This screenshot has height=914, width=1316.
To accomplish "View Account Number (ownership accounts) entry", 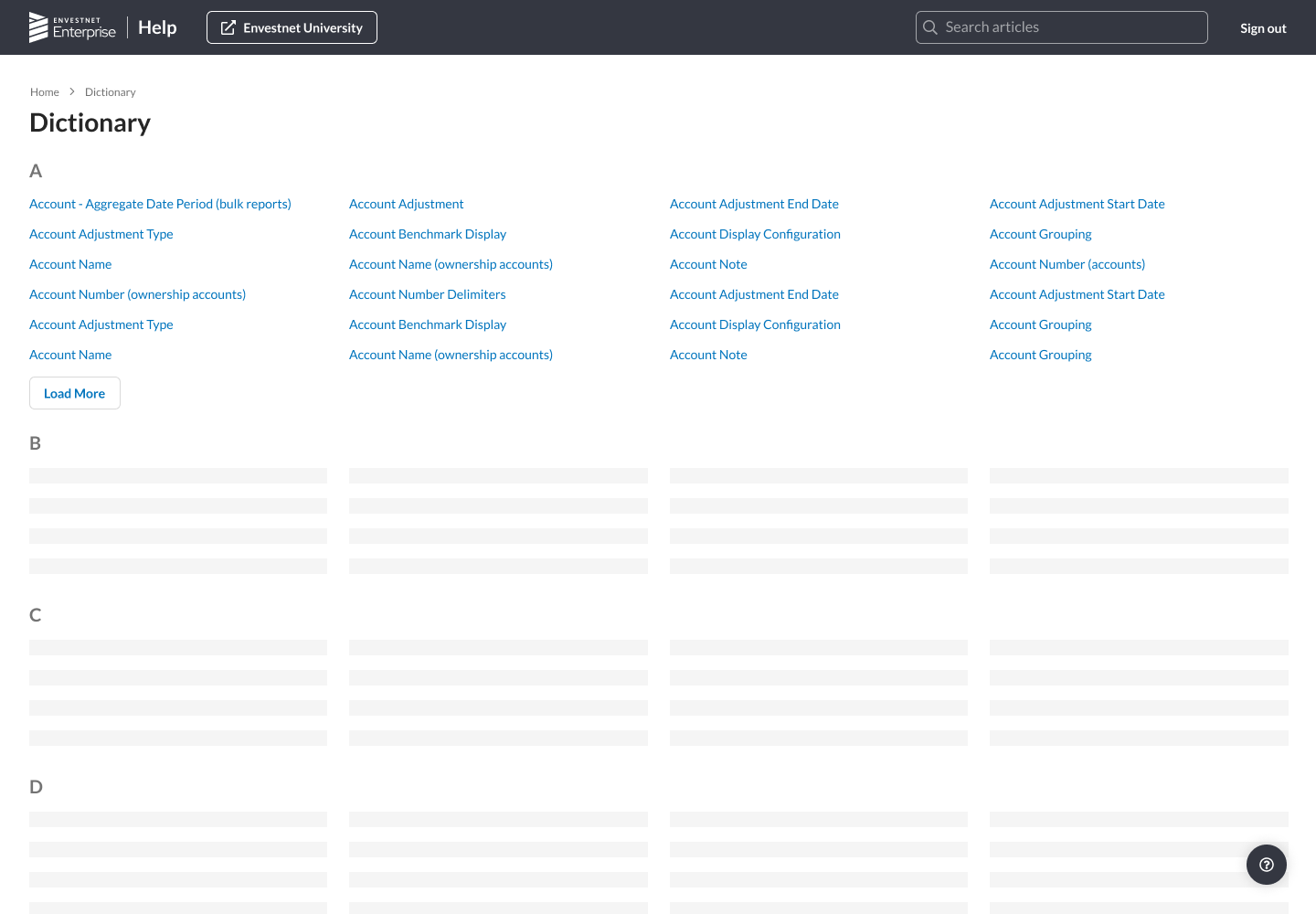I will coord(137,294).
